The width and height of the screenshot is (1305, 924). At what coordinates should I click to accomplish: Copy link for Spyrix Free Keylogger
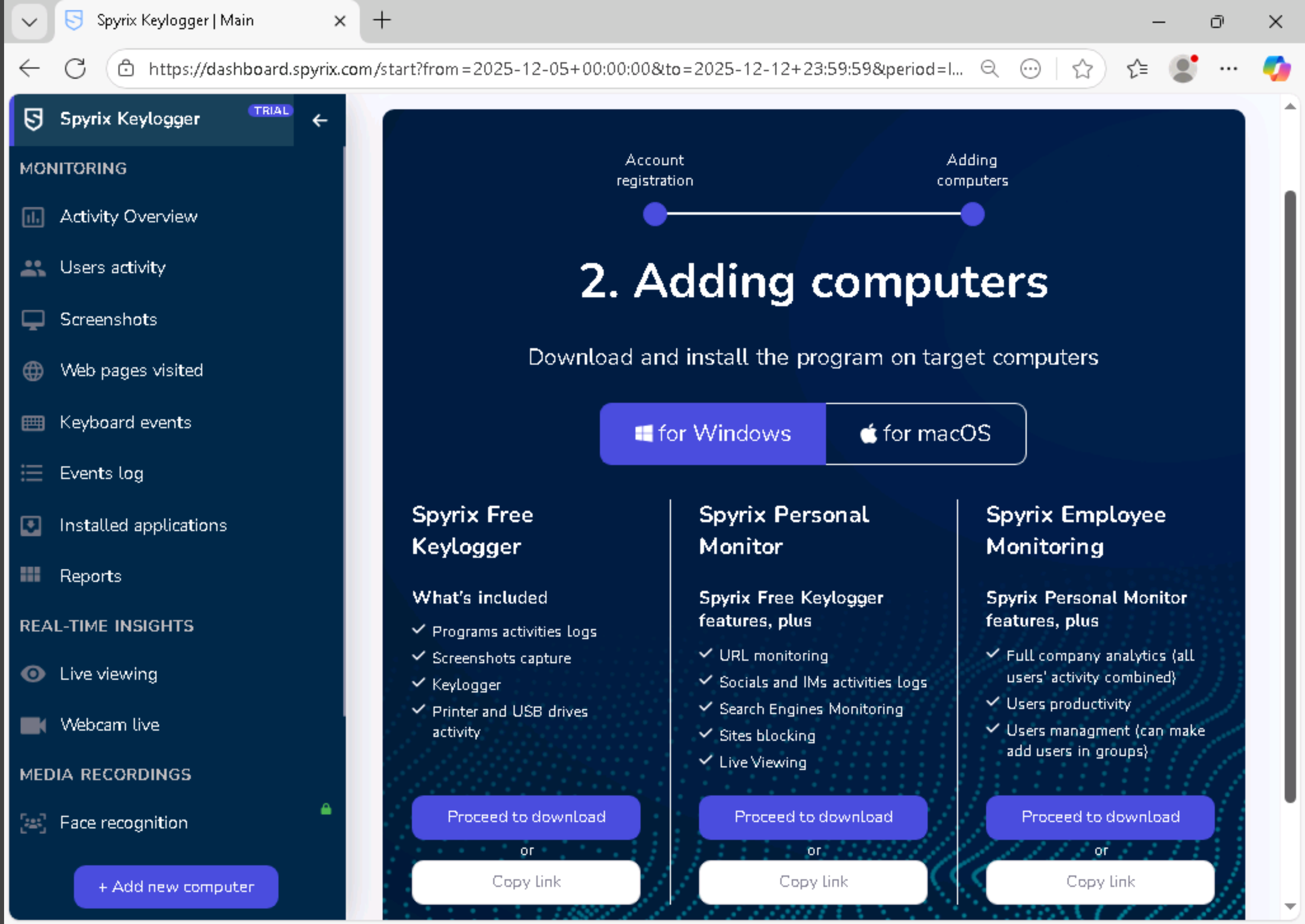coord(526,882)
